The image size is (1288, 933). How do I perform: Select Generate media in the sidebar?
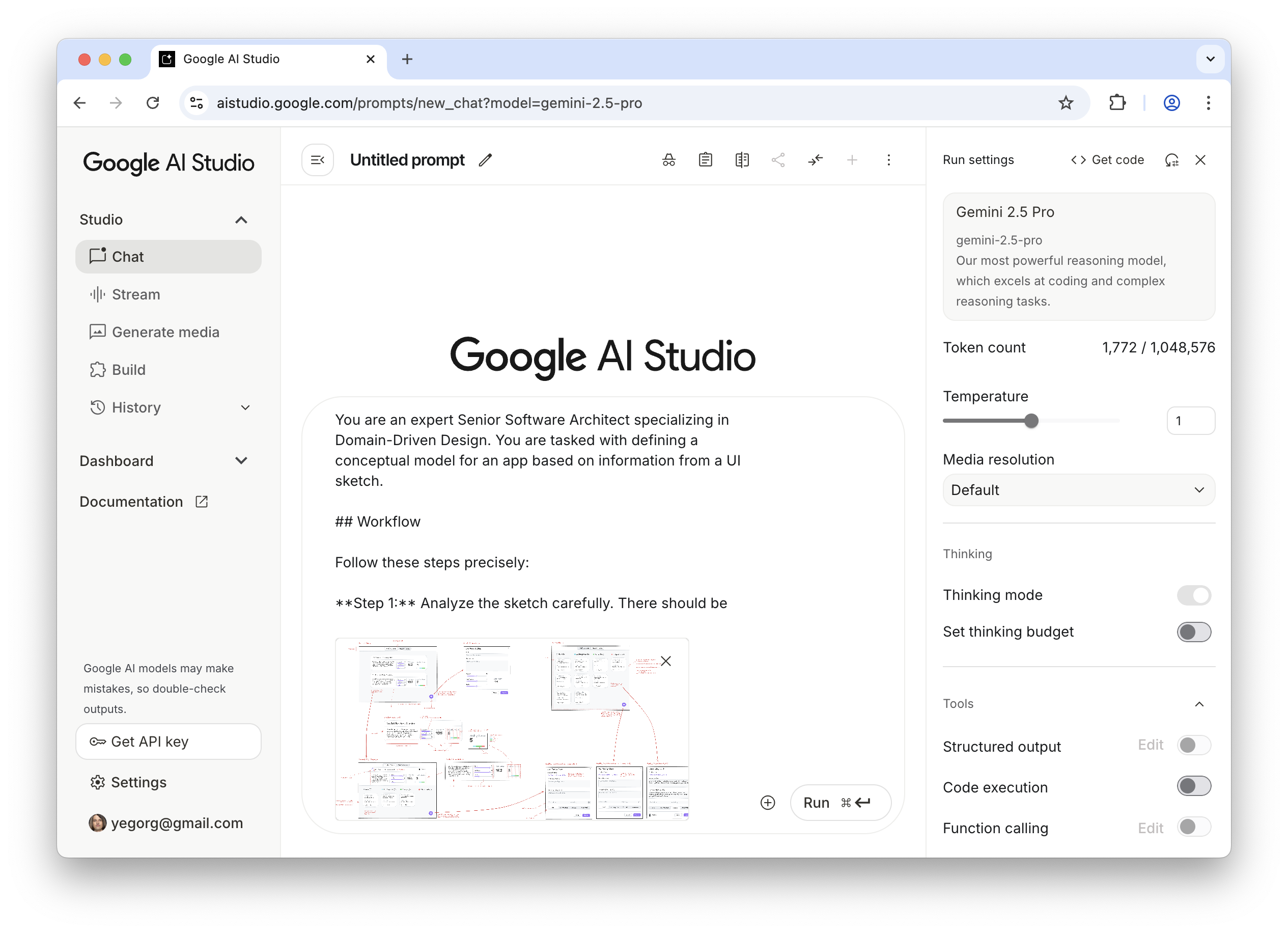165,332
